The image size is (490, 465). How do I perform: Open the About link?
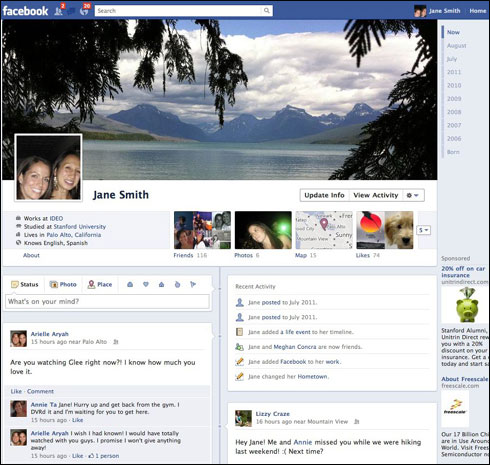(31, 255)
